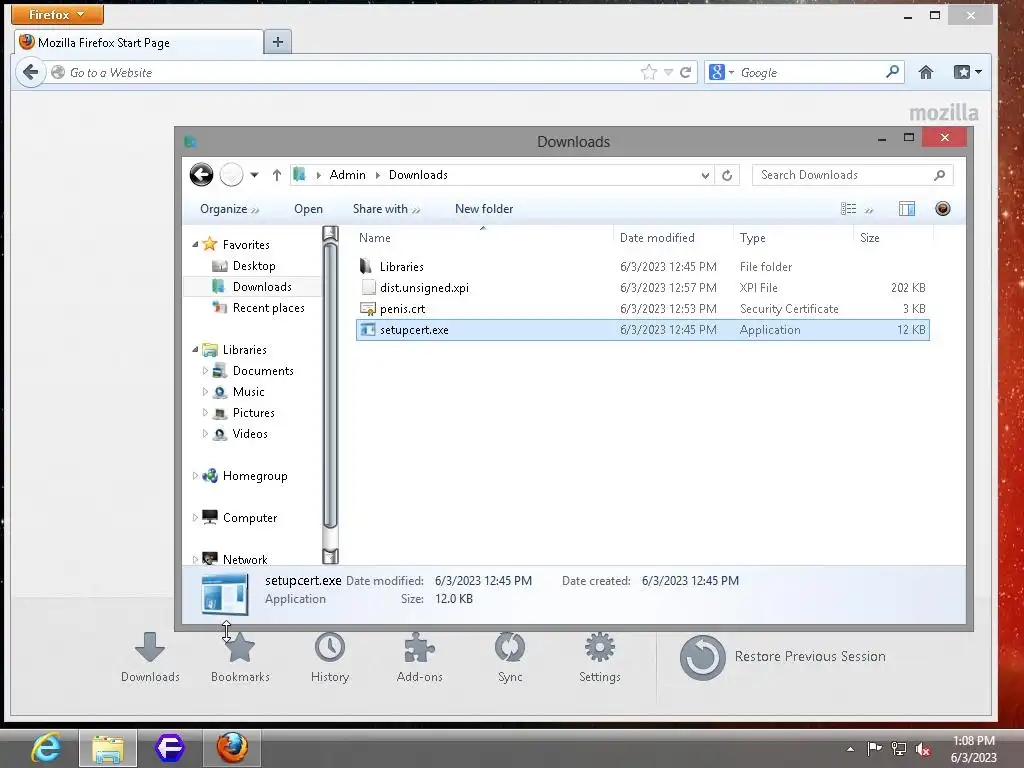
Task: Refresh the Downloads folder
Action: point(727,175)
